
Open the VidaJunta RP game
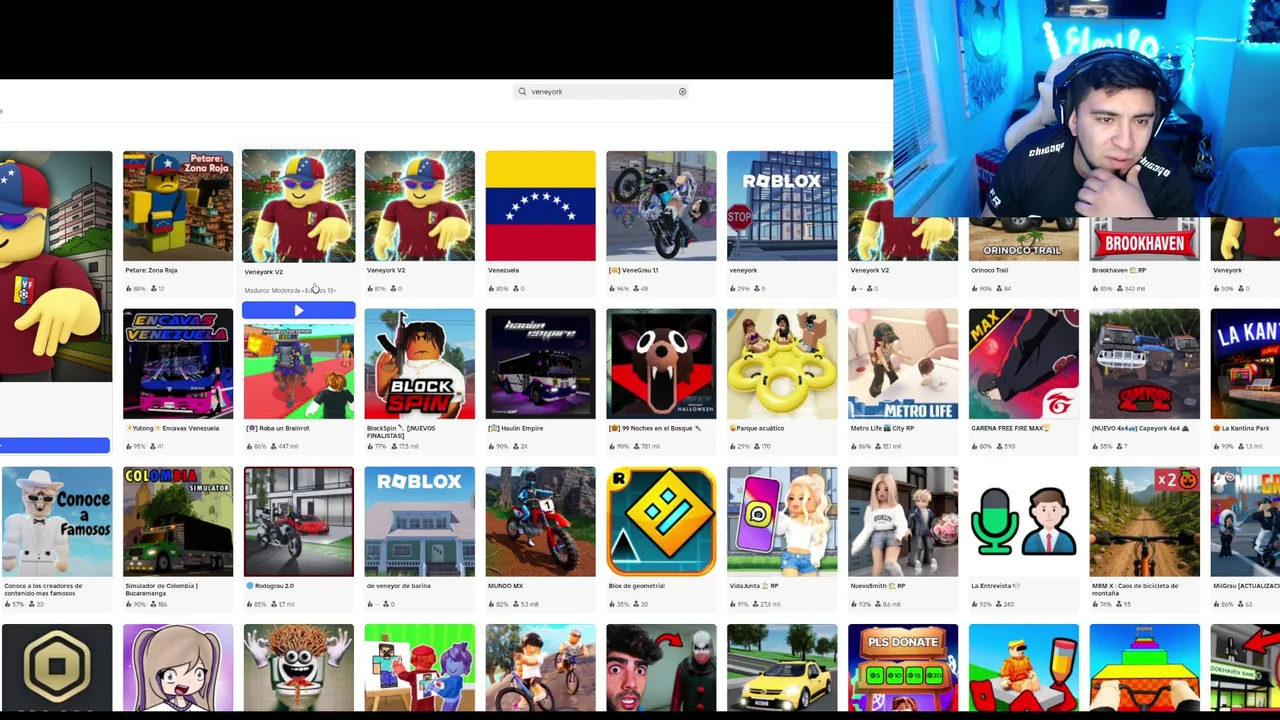[x=782, y=522]
